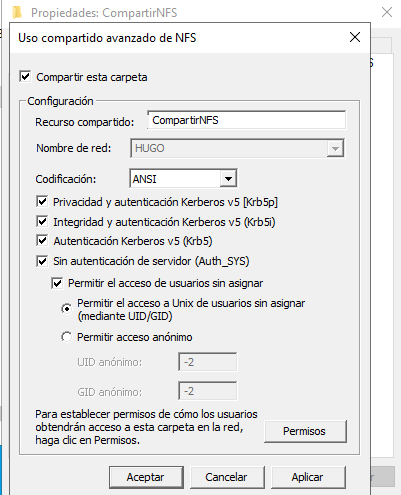Click the Recurso compartido label
This screenshot has width=401, height=495.
pos(85,122)
